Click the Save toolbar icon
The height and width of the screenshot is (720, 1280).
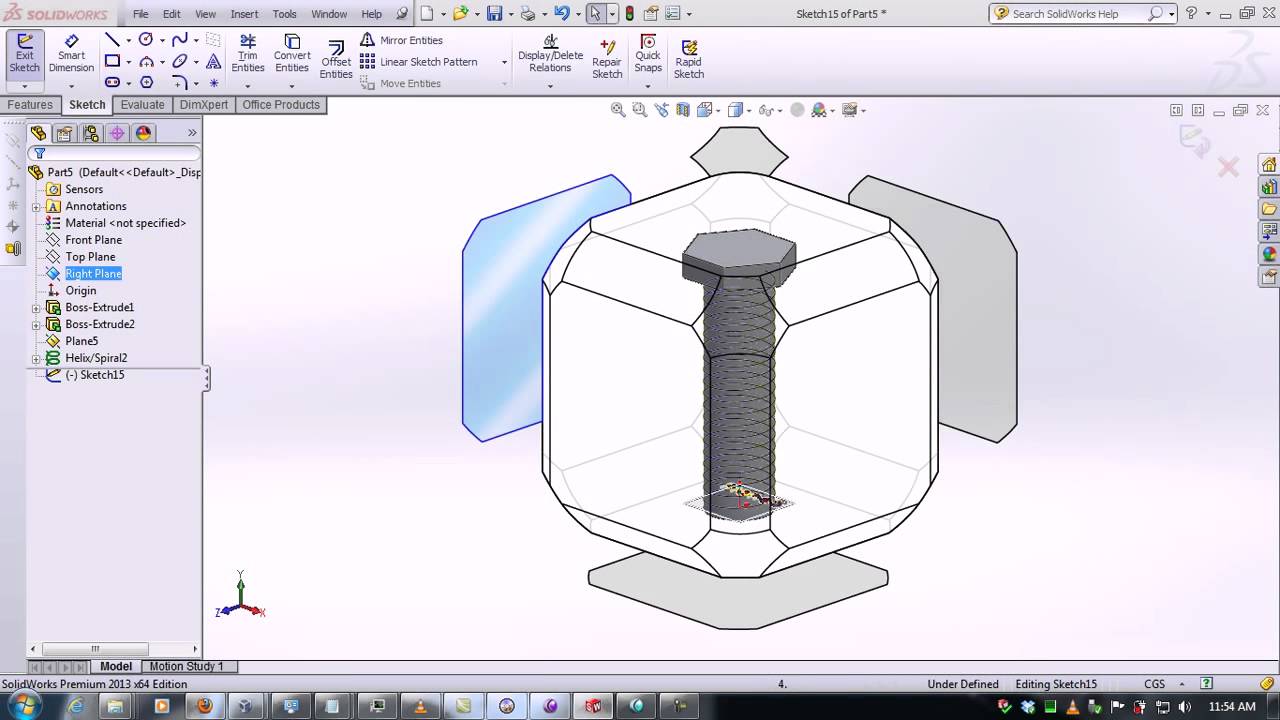tap(494, 14)
